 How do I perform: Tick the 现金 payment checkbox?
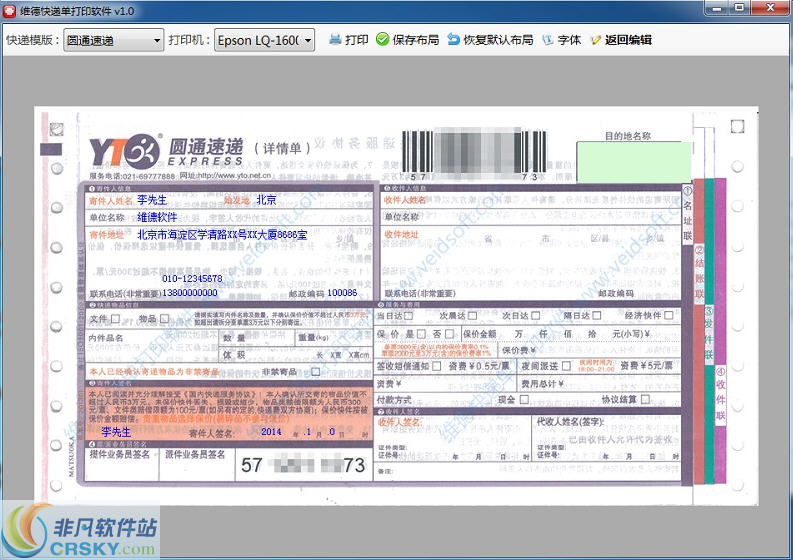524,399
